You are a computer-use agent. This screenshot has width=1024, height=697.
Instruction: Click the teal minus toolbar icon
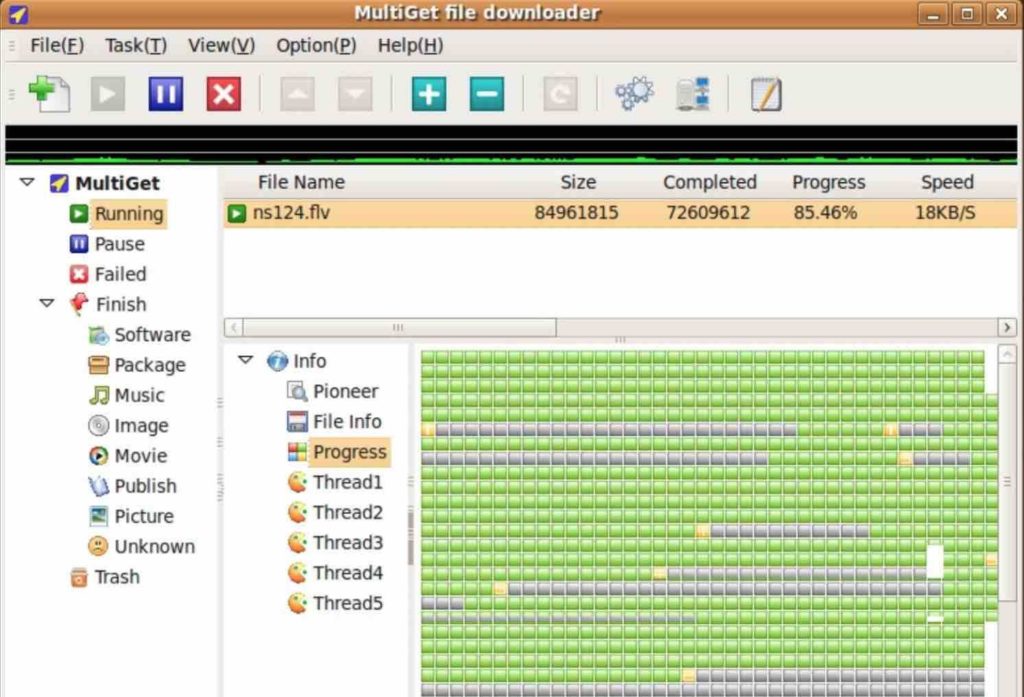tap(485, 93)
